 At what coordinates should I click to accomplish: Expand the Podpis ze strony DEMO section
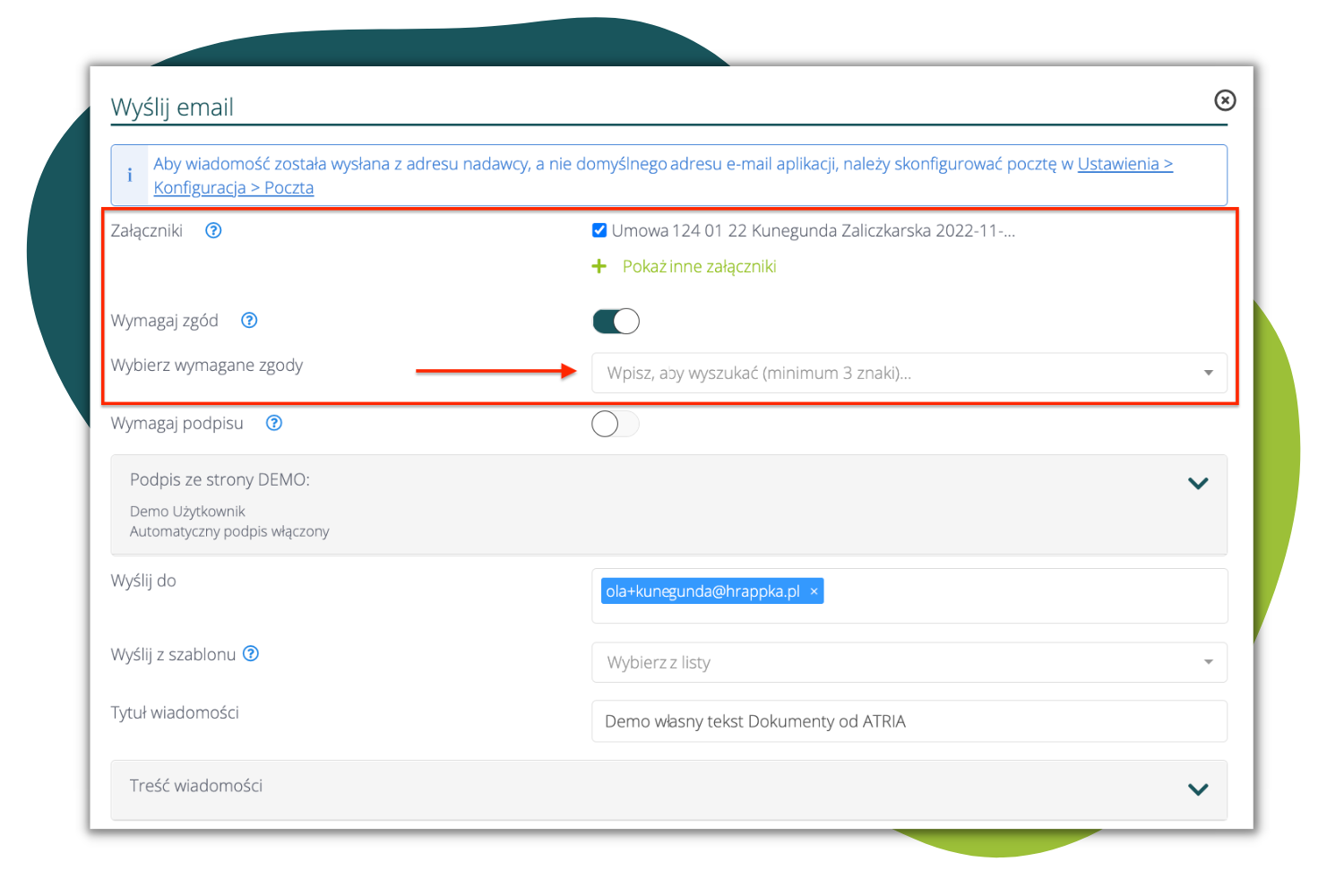click(1198, 484)
